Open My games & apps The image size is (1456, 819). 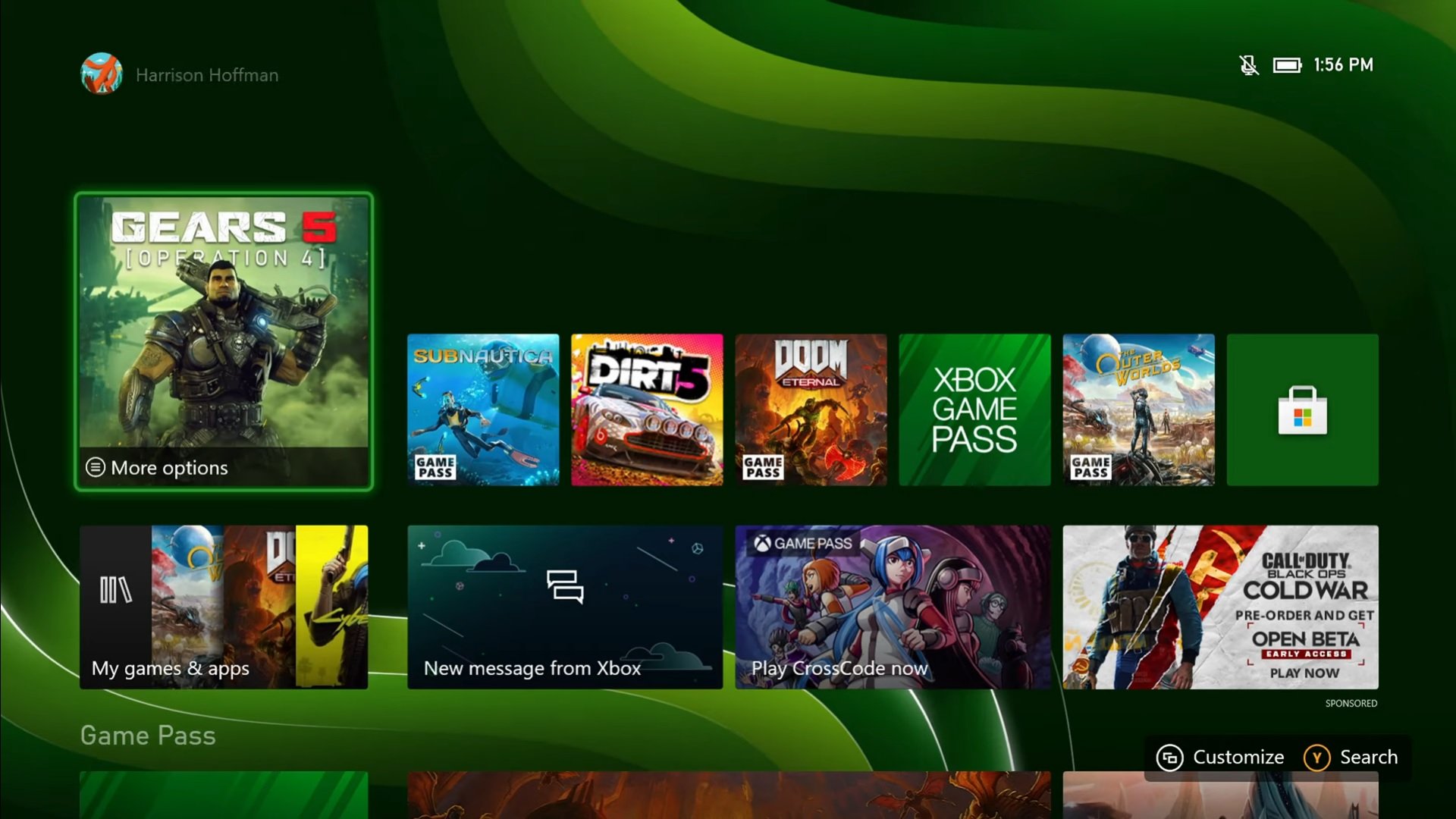tap(224, 607)
